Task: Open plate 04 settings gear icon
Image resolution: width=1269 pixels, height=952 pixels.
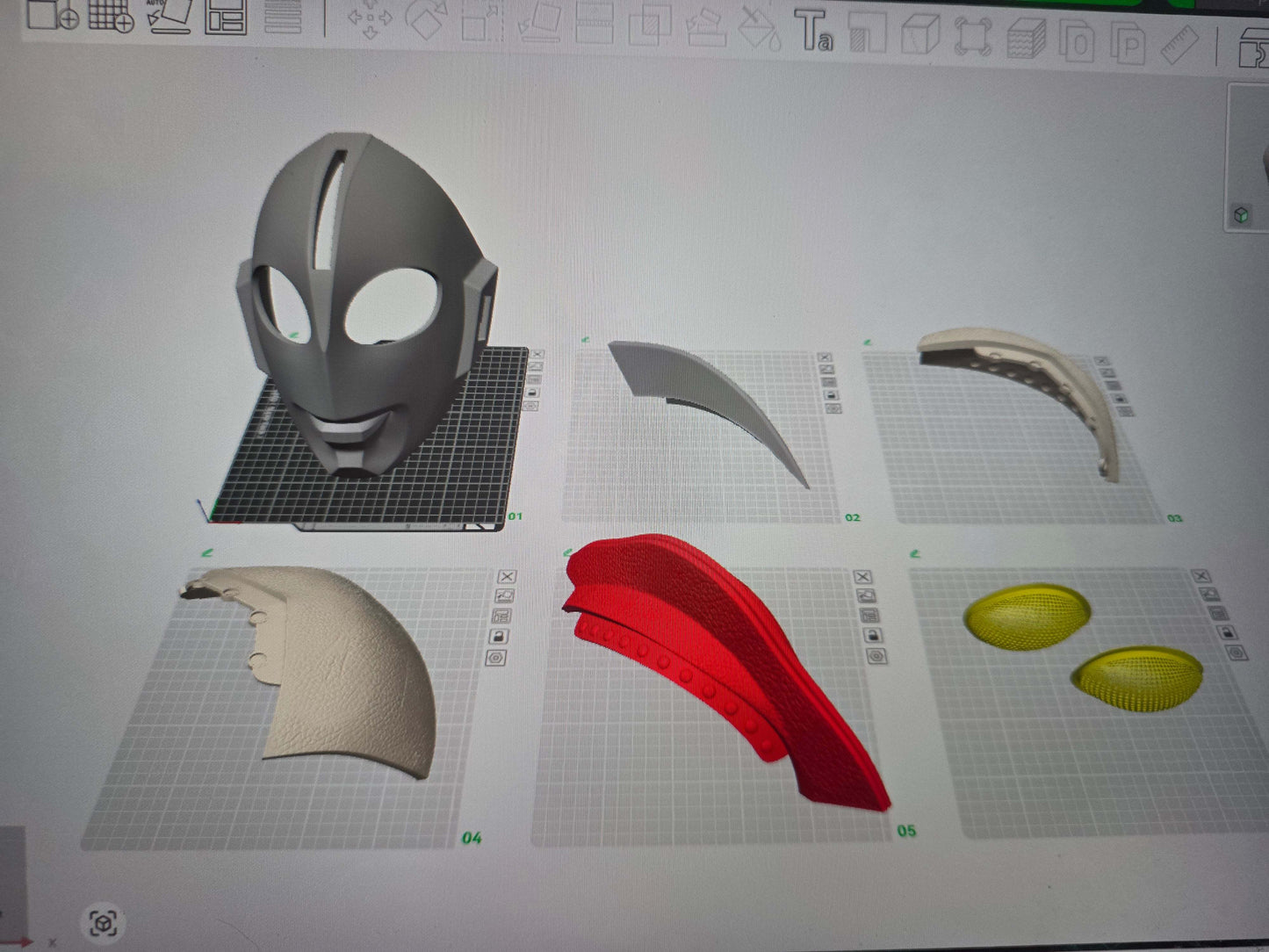Action: tap(496, 658)
